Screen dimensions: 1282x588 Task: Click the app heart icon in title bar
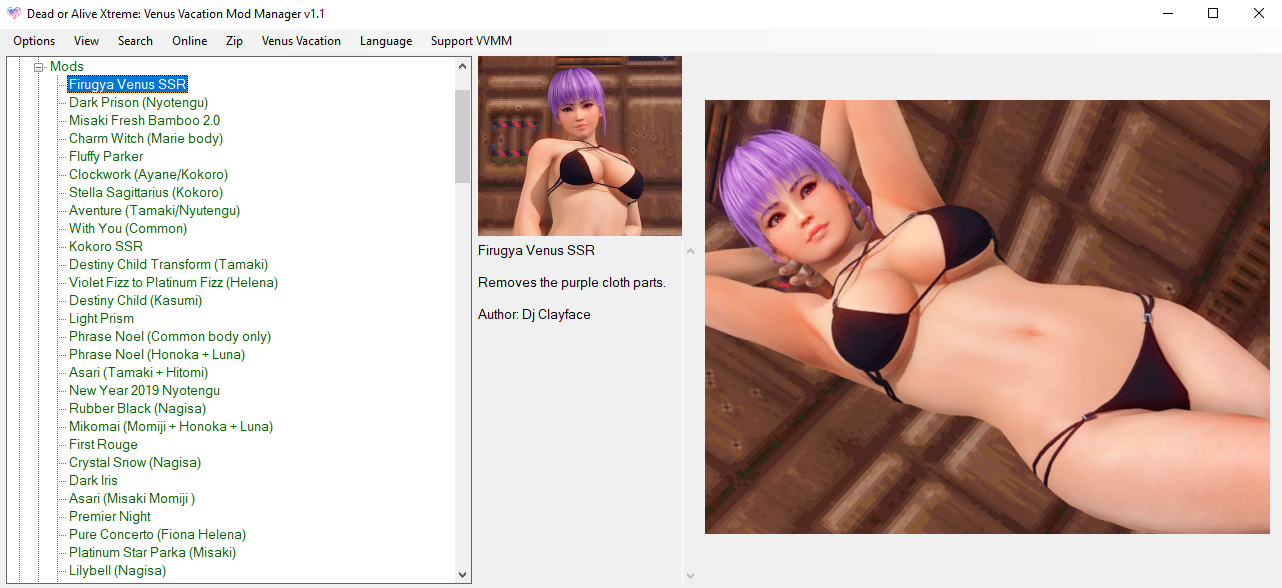14,13
